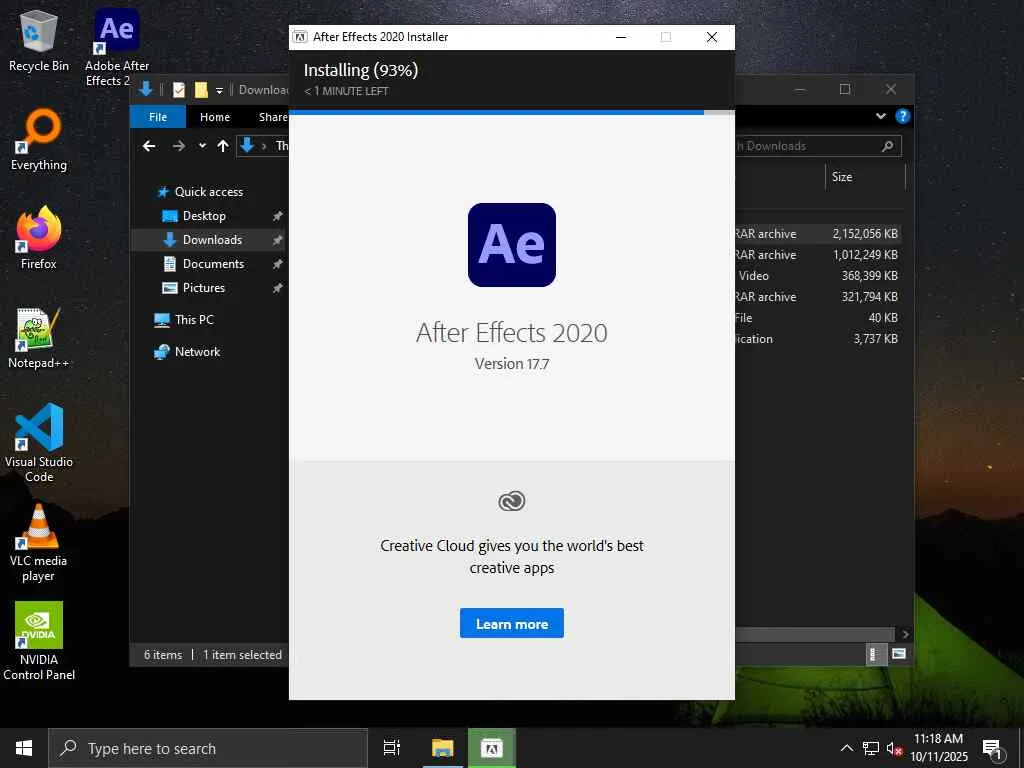Unpin Desktop using its pin icon
Image resolution: width=1024 pixels, height=768 pixels.
pyautogui.click(x=278, y=216)
